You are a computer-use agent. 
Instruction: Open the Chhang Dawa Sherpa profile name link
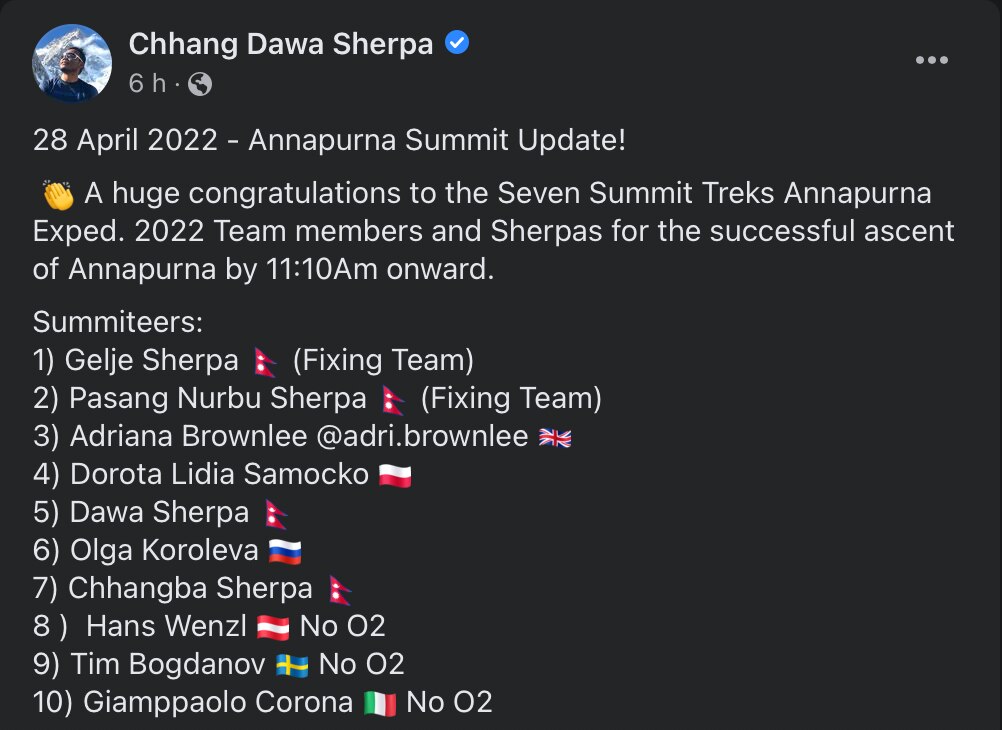tap(280, 44)
